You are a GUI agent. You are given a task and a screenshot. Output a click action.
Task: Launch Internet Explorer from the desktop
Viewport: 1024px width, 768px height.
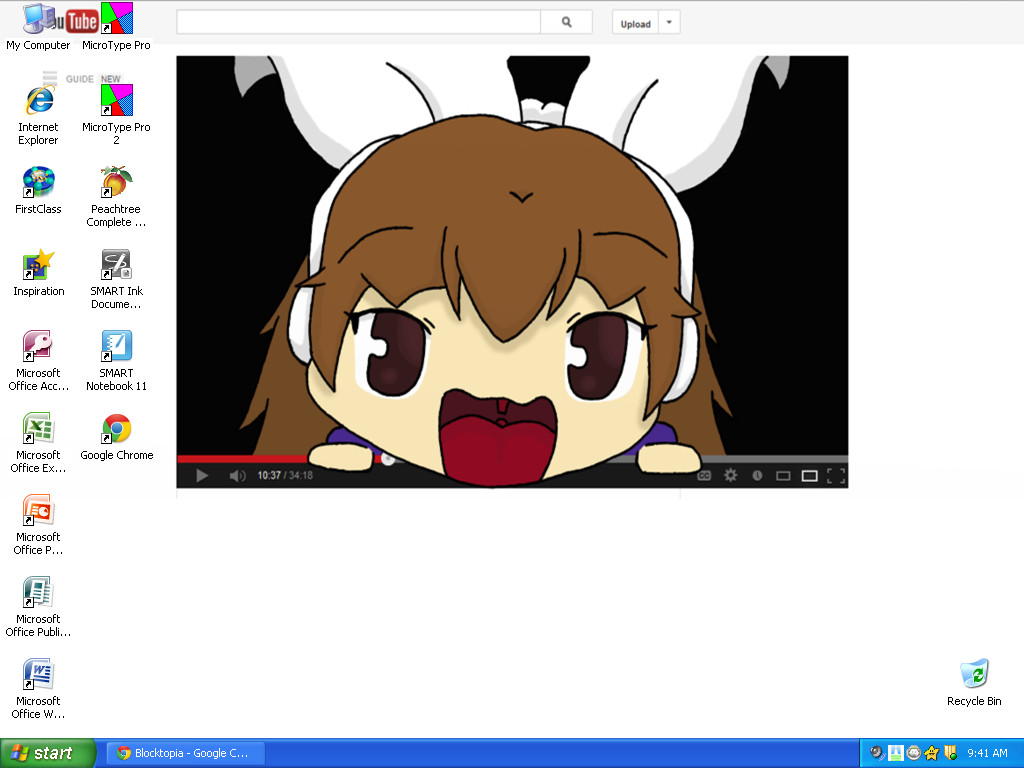coord(38,116)
